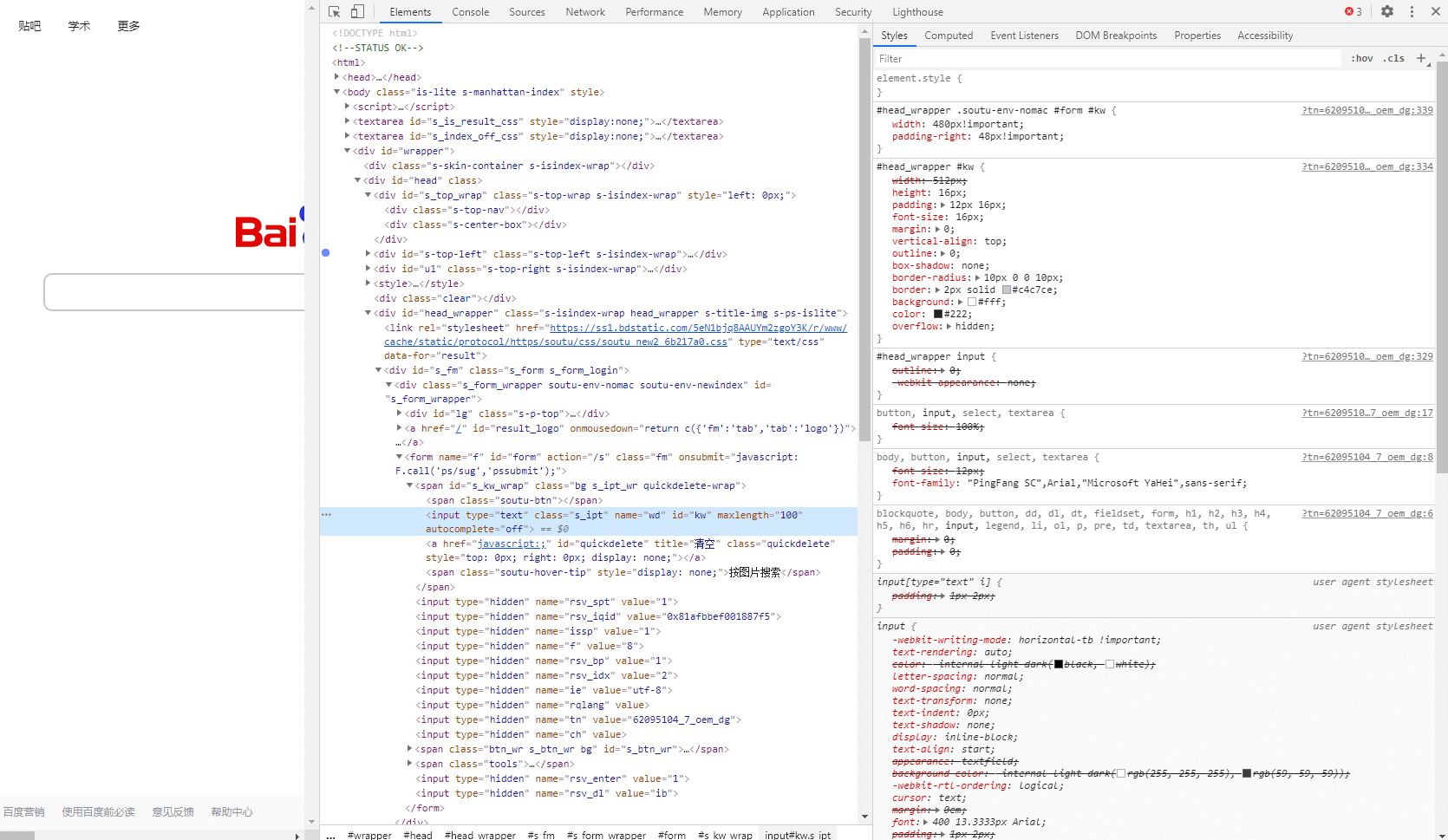Viewport: 1448px width, 840px height.
Task: Open the Security tab
Action: [x=853, y=12]
